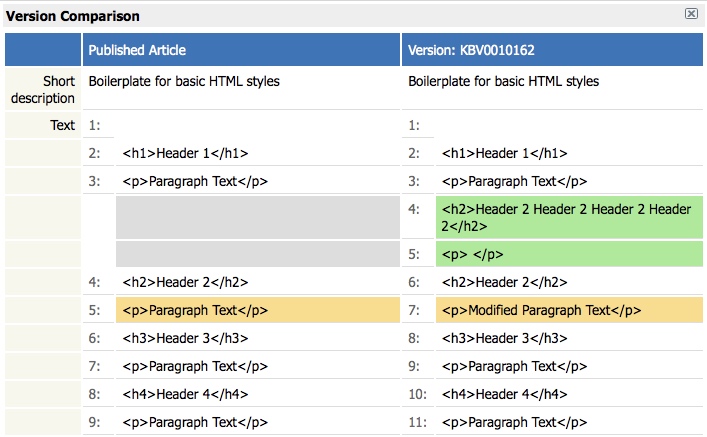Click Header 2 line numbered 6 in version column
707x437 pixels.
pos(505,282)
